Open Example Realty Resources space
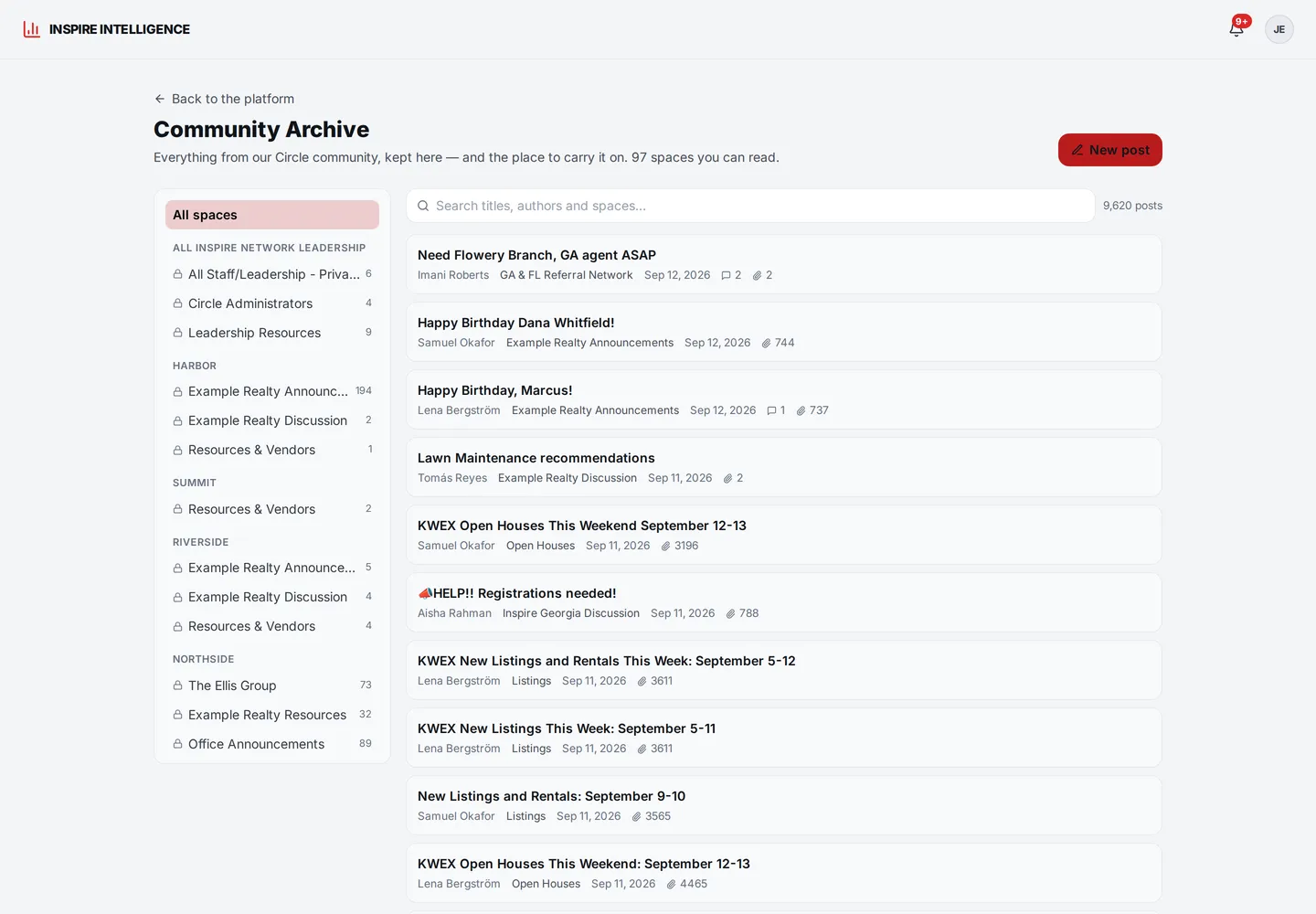The width and height of the screenshot is (1316, 914). (x=272, y=715)
